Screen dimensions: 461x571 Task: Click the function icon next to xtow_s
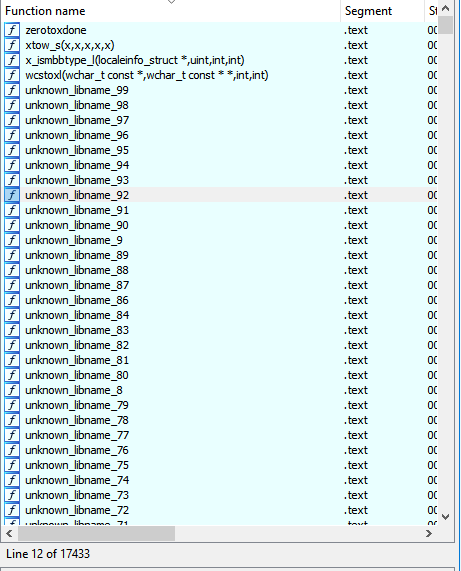(x=12, y=45)
